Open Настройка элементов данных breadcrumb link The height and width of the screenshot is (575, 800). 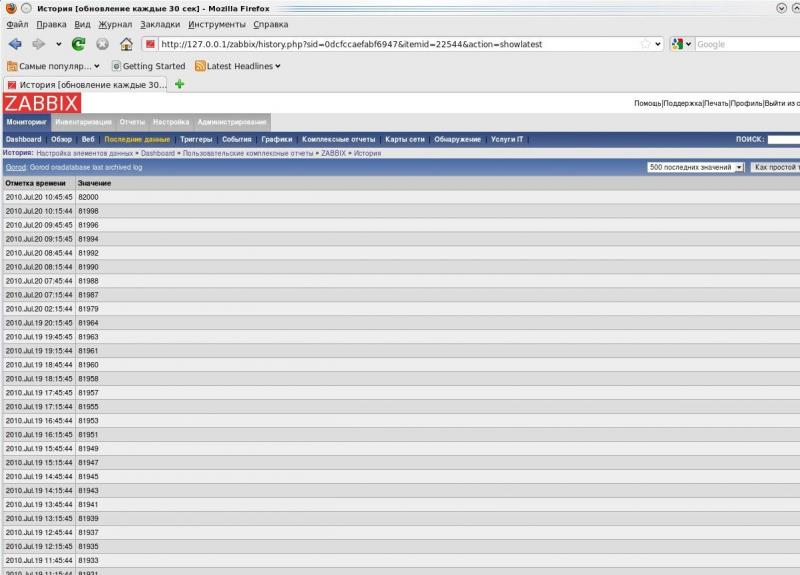pos(85,153)
